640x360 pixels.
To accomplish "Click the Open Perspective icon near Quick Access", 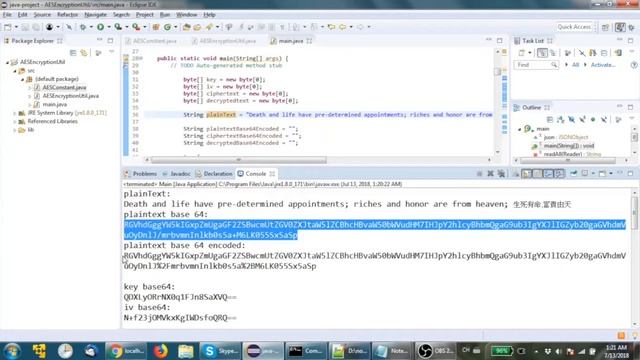I will pos(605,27).
